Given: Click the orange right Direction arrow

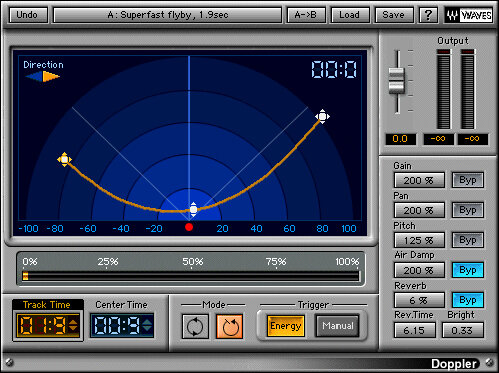Looking at the screenshot, I should 51,77.
